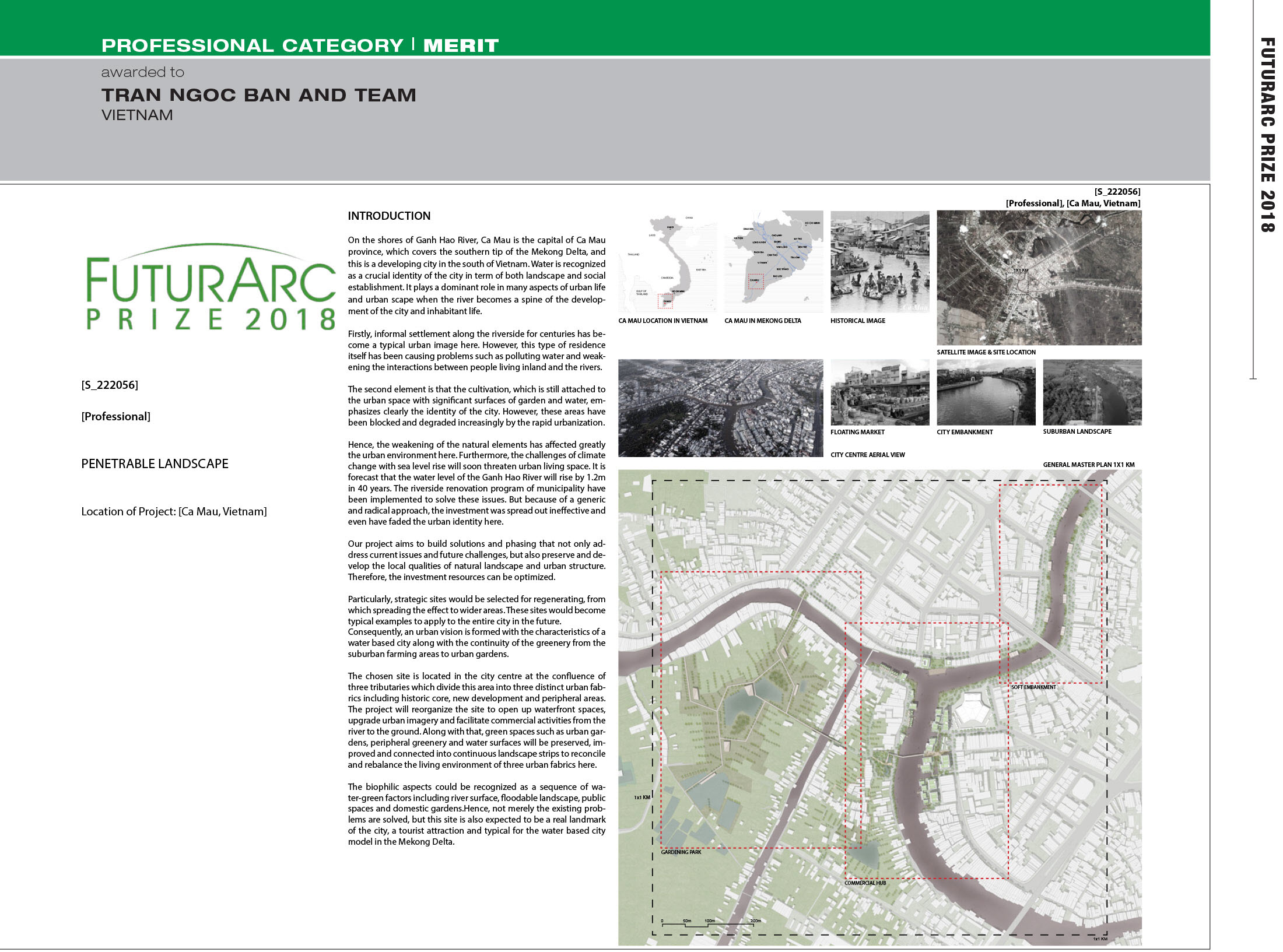Click the scale bar on the master plan
The width and height of the screenshot is (1283, 952).
pyautogui.click(x=711, y=923)
